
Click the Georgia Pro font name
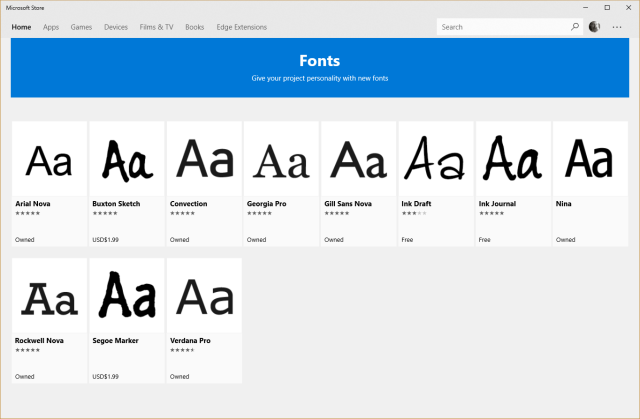[x=267, y=204]
